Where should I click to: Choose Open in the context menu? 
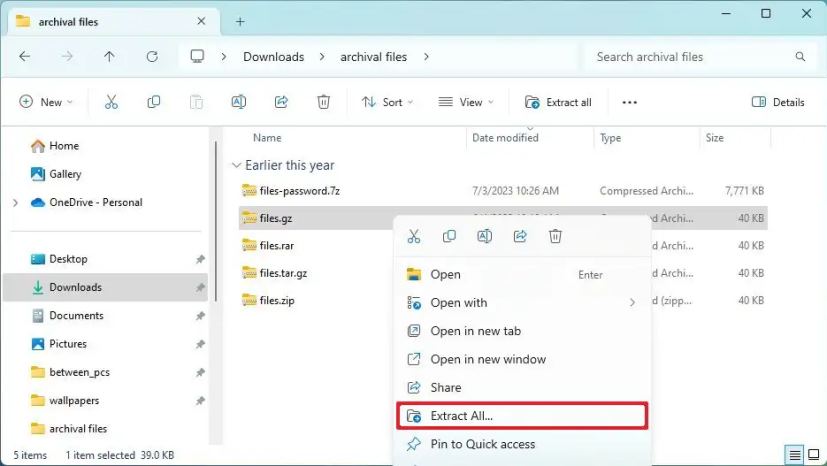pos(522,275)
